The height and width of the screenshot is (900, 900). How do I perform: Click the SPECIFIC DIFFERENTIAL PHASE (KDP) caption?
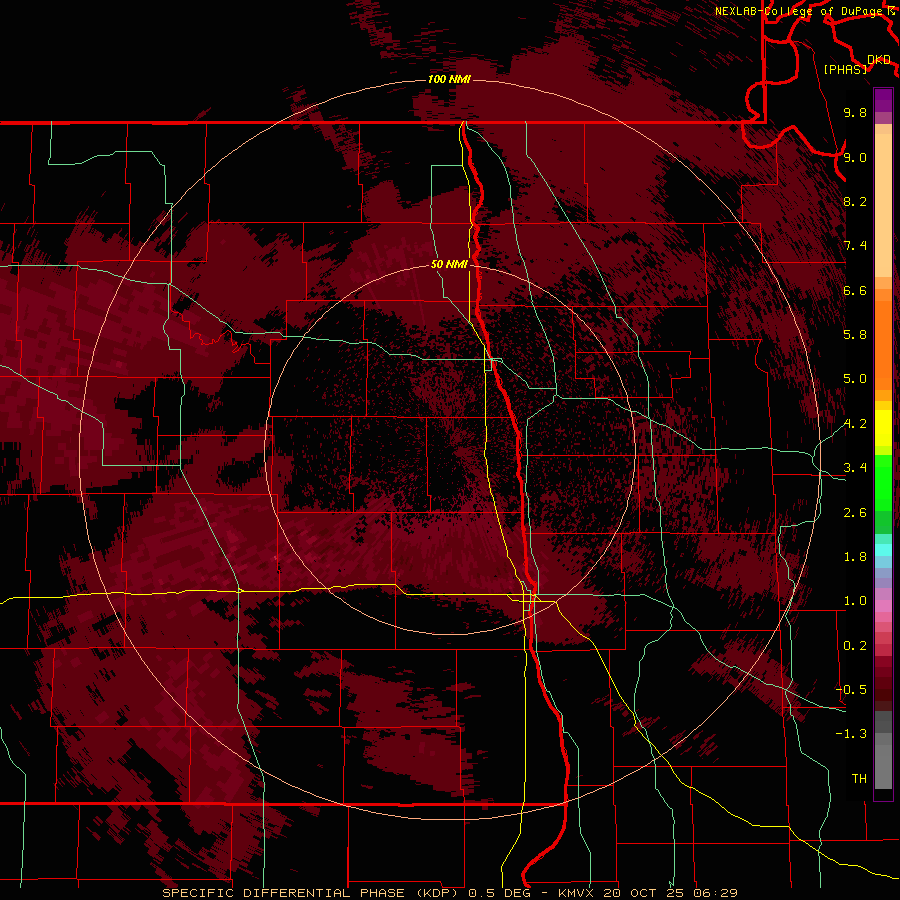pyautogui.click(x=311, y=893)
